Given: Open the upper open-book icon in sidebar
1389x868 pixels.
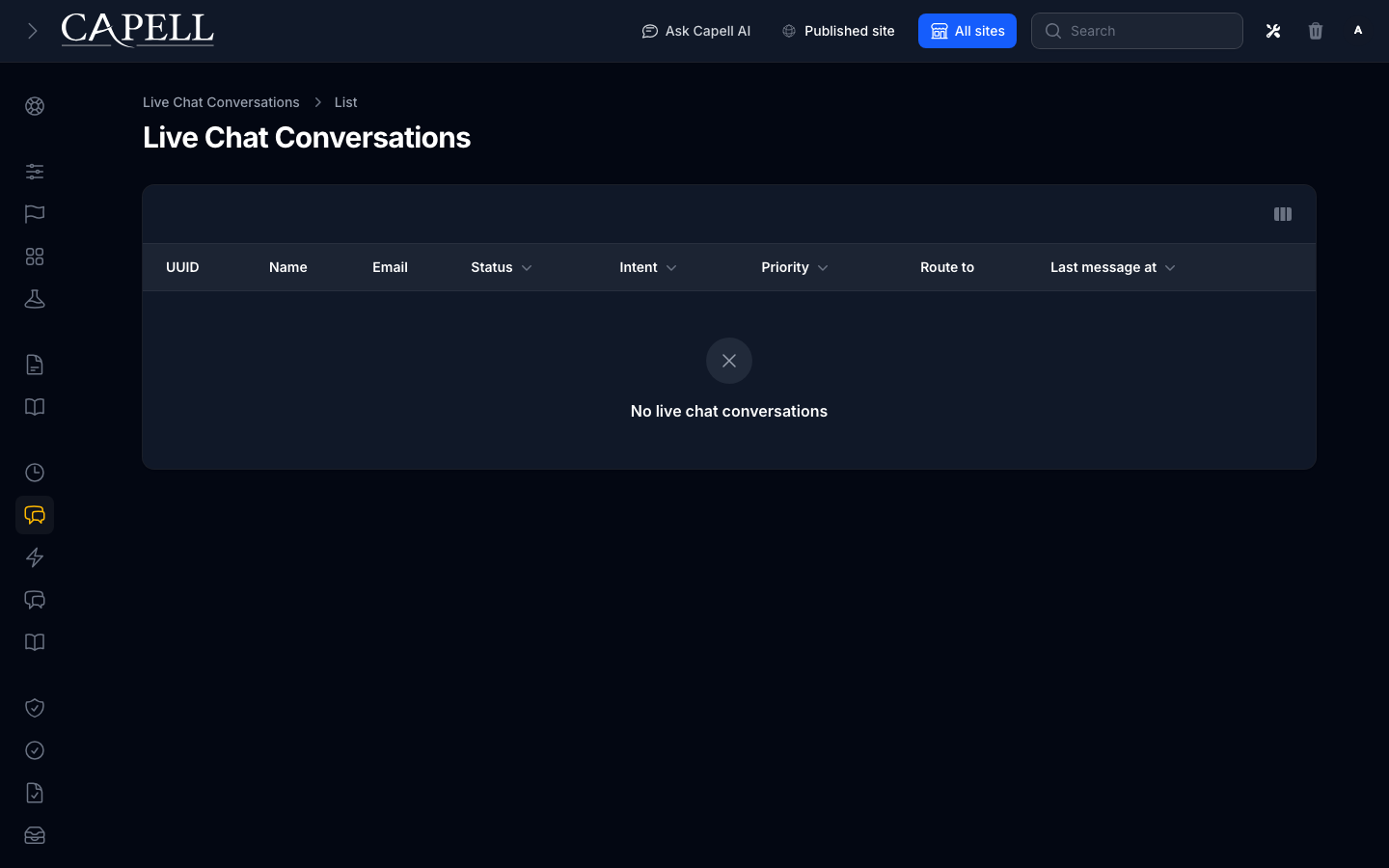Looking at the screenshot, I should coord(35,407).
